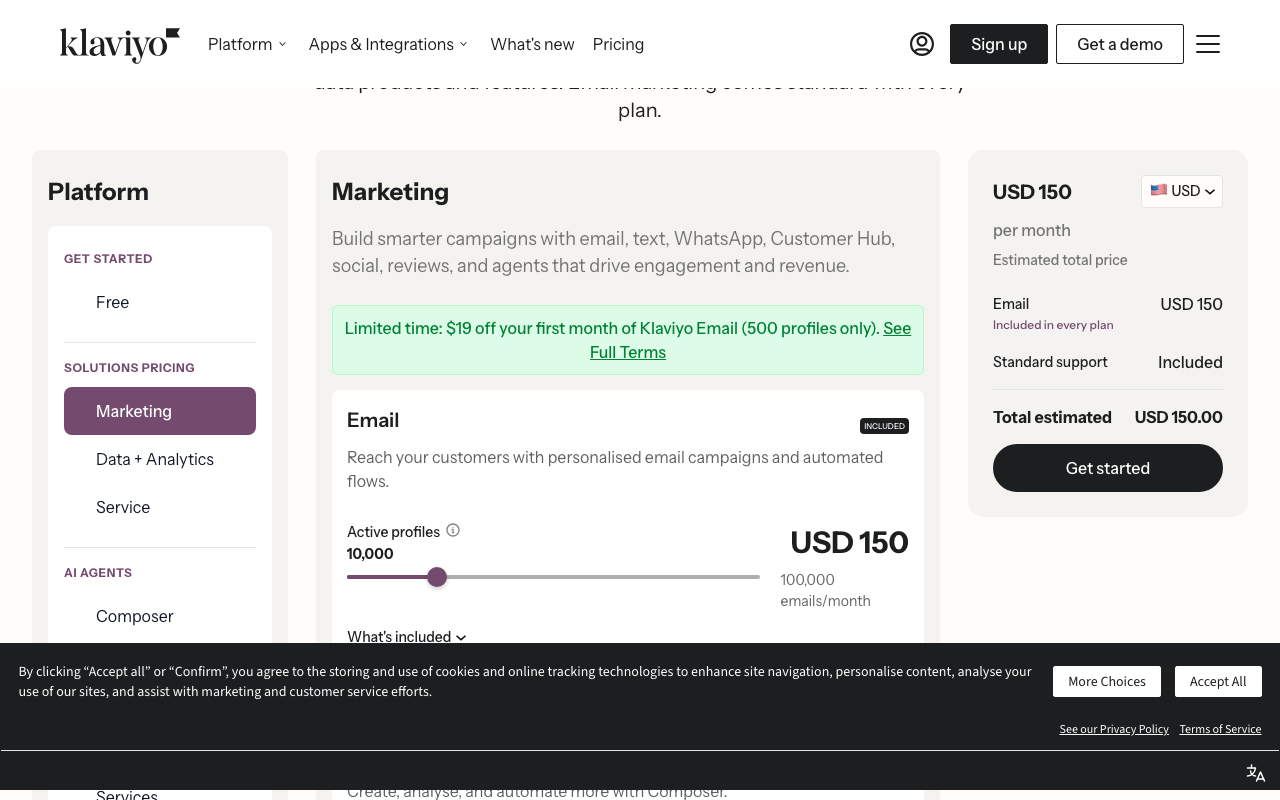
Task: Click the INCLUDED badge on Email
Action: point(884,426)
